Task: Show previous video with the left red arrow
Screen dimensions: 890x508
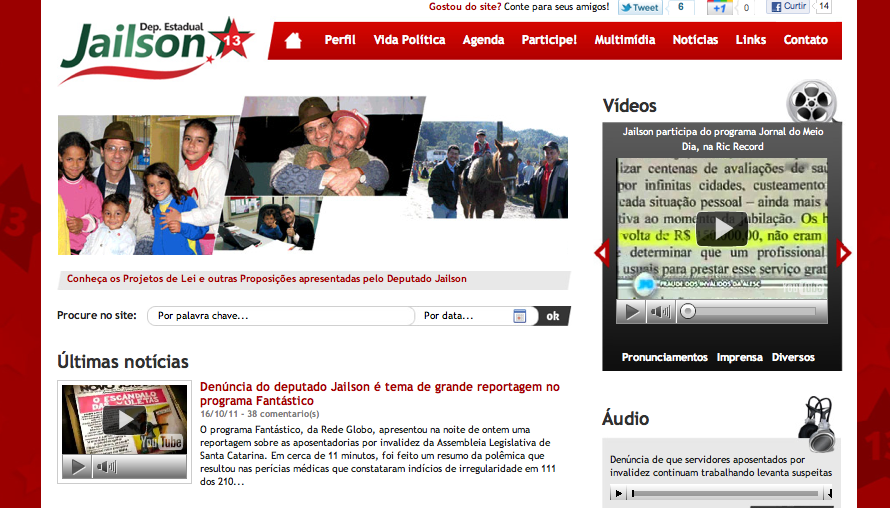Action: pos(602,253)
